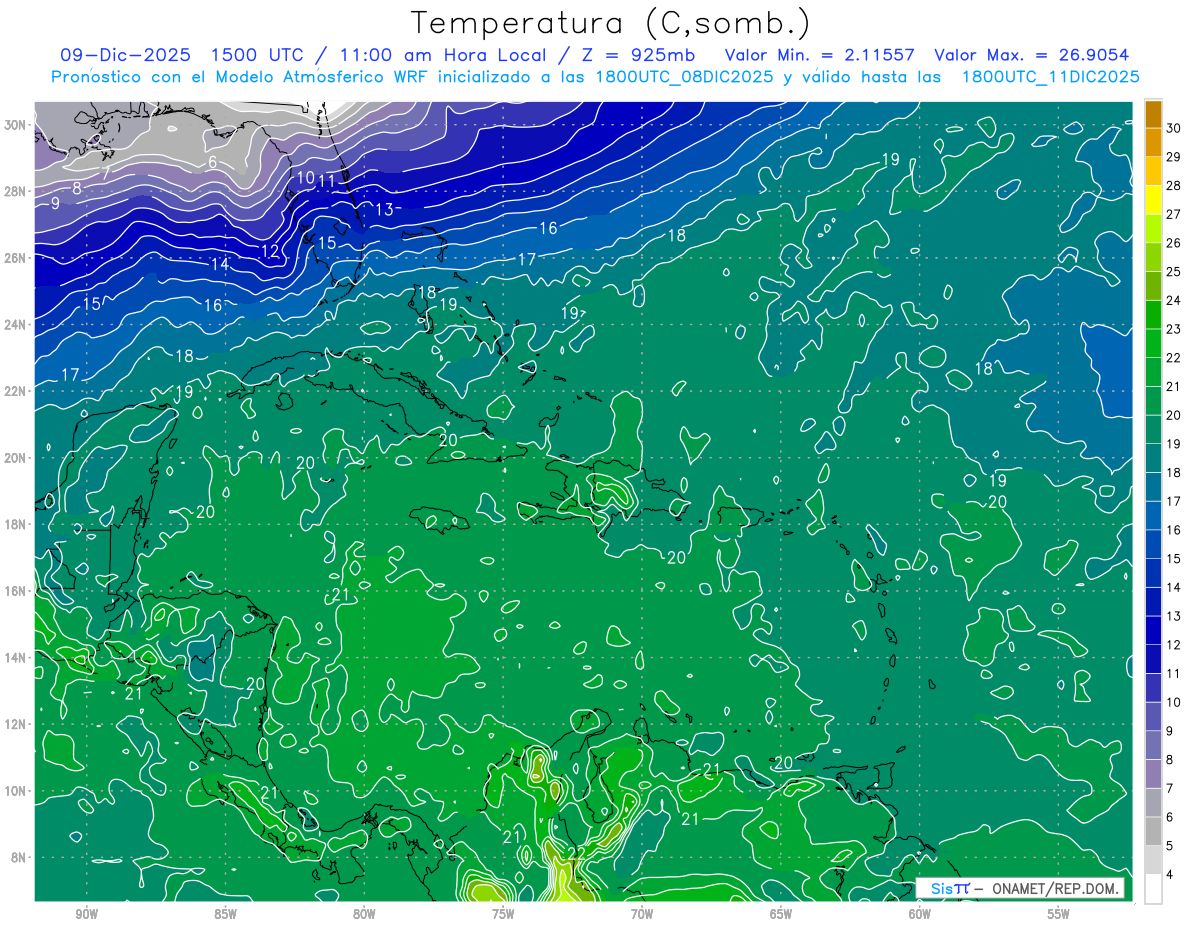Click the '25' label on the colorbar
This screenshot has height=927, width=1200.
click(x=1174, y=272)
